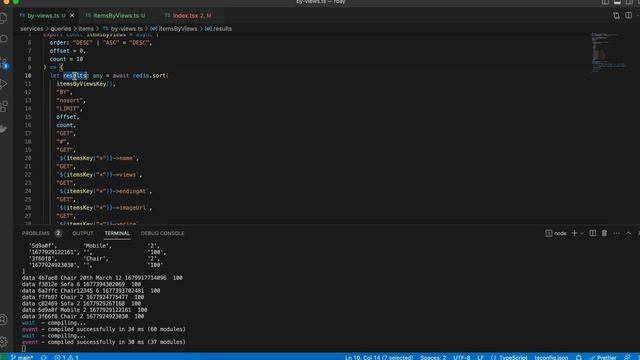The width and height of the screenshot is (640, 360).
Task: Open the Extensions view in activity bar
Action: [4, 106]
